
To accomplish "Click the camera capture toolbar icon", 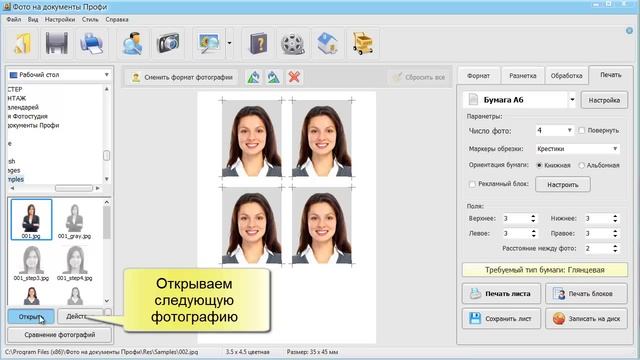I will pyautogui.click(x=168, y=43).
